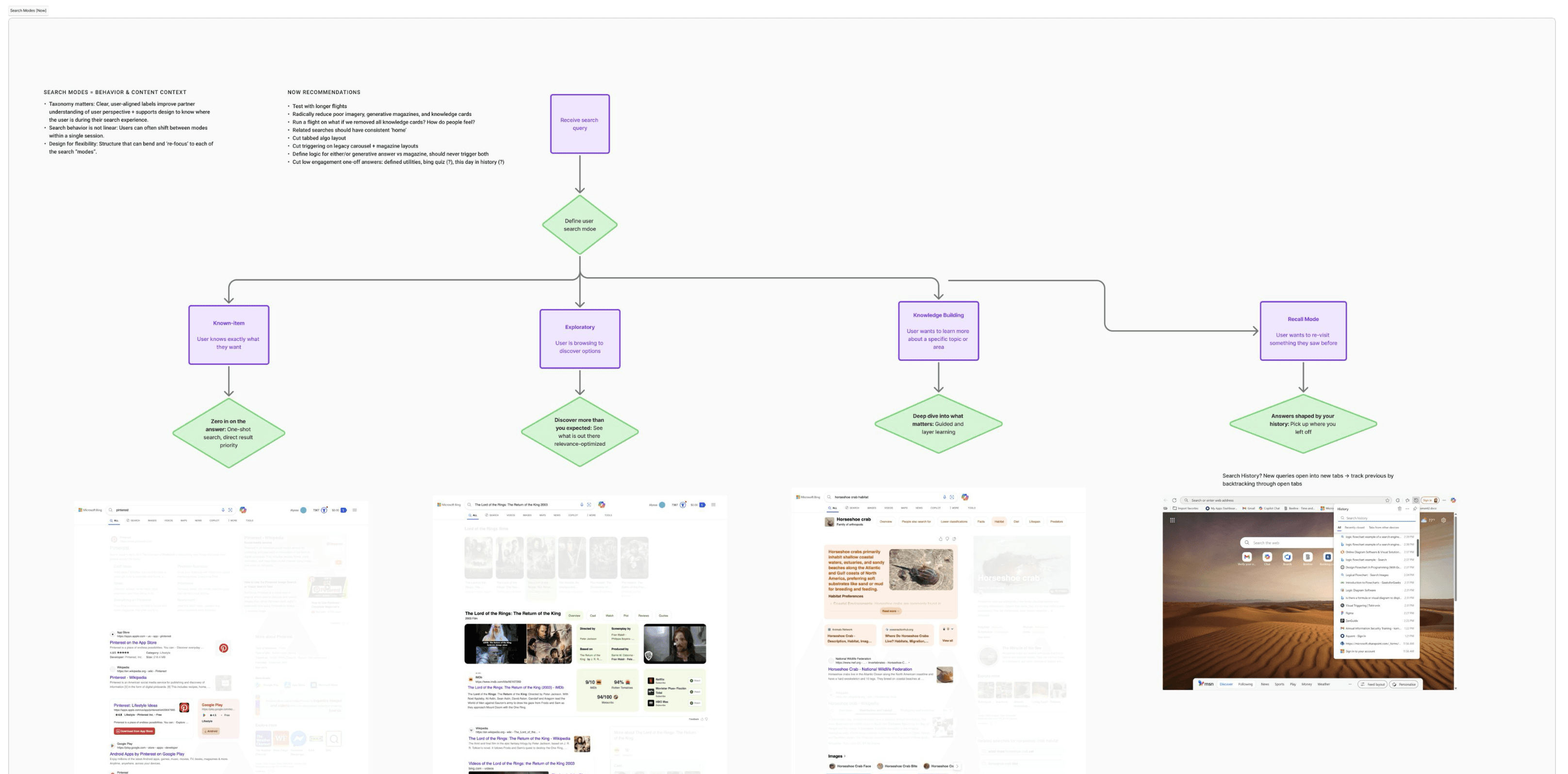Viewport: 1568px width, 774px height.
Task: Expand the MORE menu in pinterest results
Action: click(232, 520)
